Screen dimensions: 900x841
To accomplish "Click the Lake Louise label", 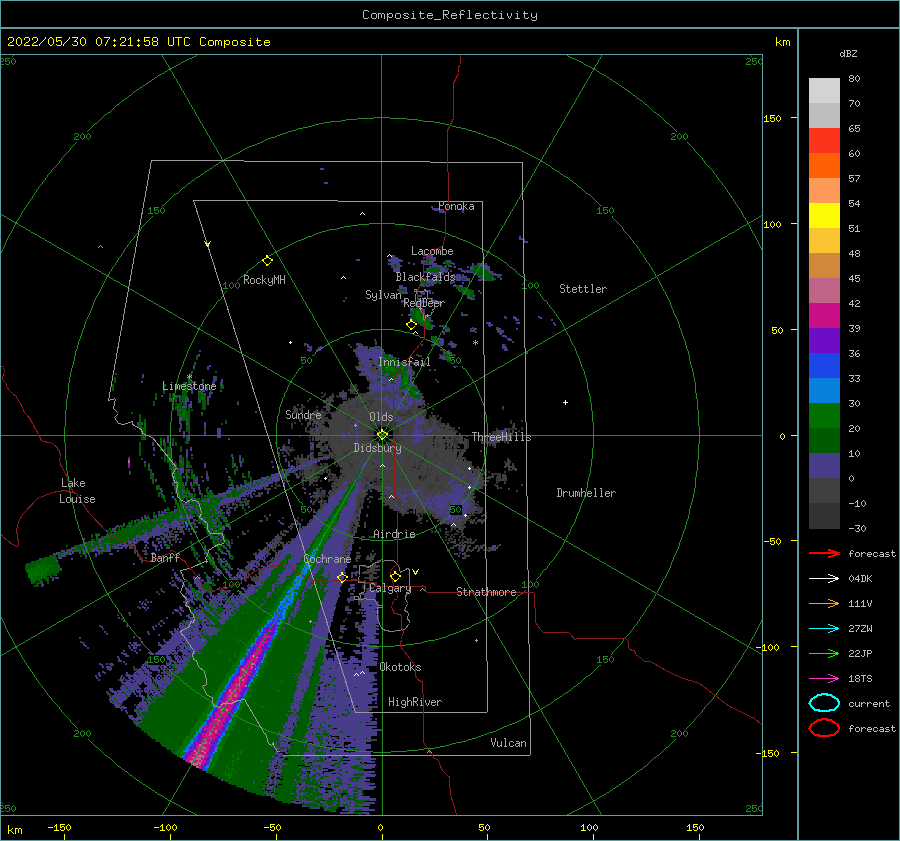I will tap(77, 491).
